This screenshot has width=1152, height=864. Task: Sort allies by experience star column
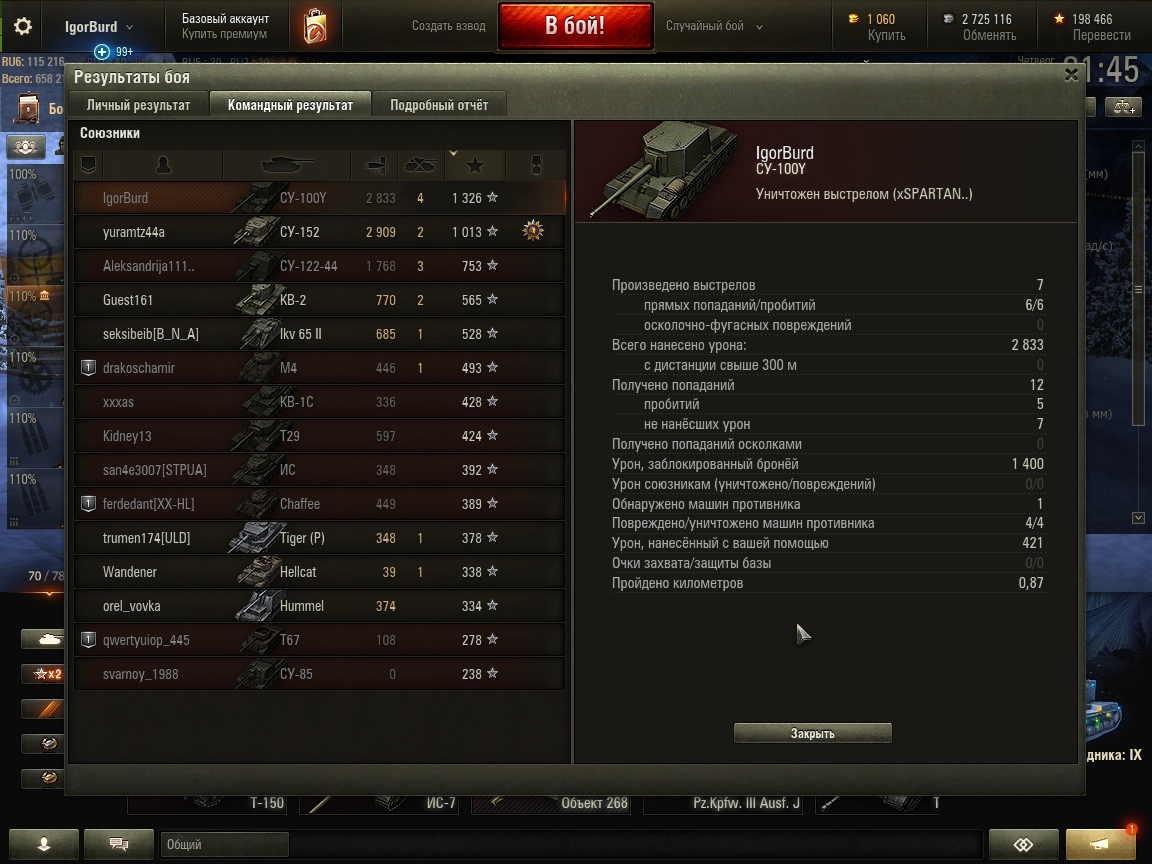coord(475,165)
